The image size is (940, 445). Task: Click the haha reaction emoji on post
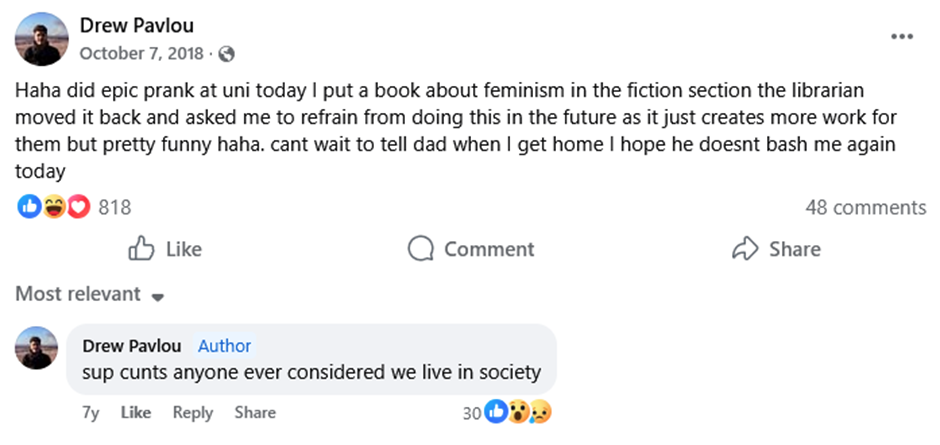coord(54,207)
